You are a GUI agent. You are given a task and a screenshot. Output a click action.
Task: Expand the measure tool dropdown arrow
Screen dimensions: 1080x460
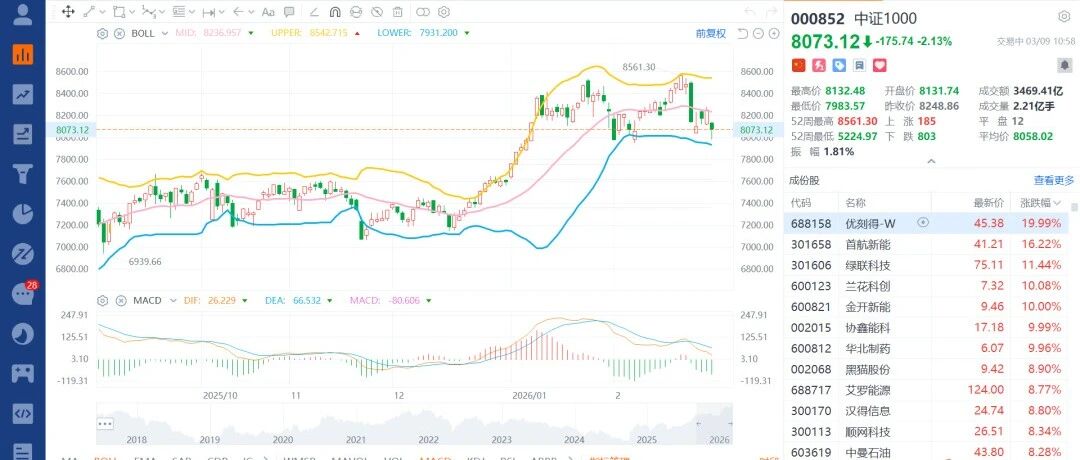click(x=222, y=12)
